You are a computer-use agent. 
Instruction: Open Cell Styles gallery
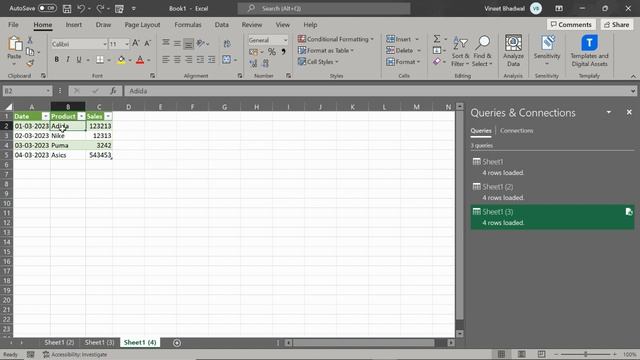318,62
